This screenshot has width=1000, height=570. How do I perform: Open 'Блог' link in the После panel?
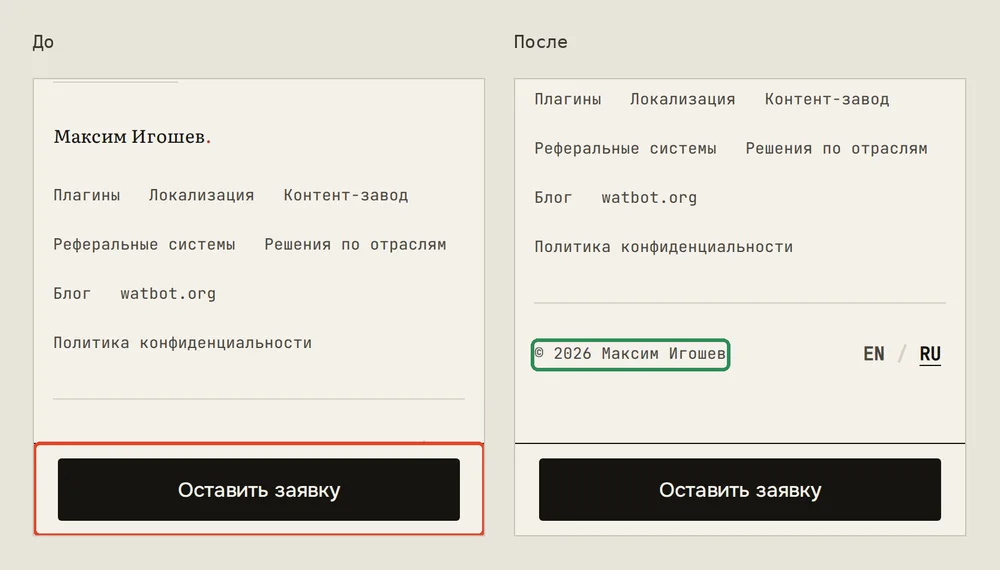[x=554, y=198]
